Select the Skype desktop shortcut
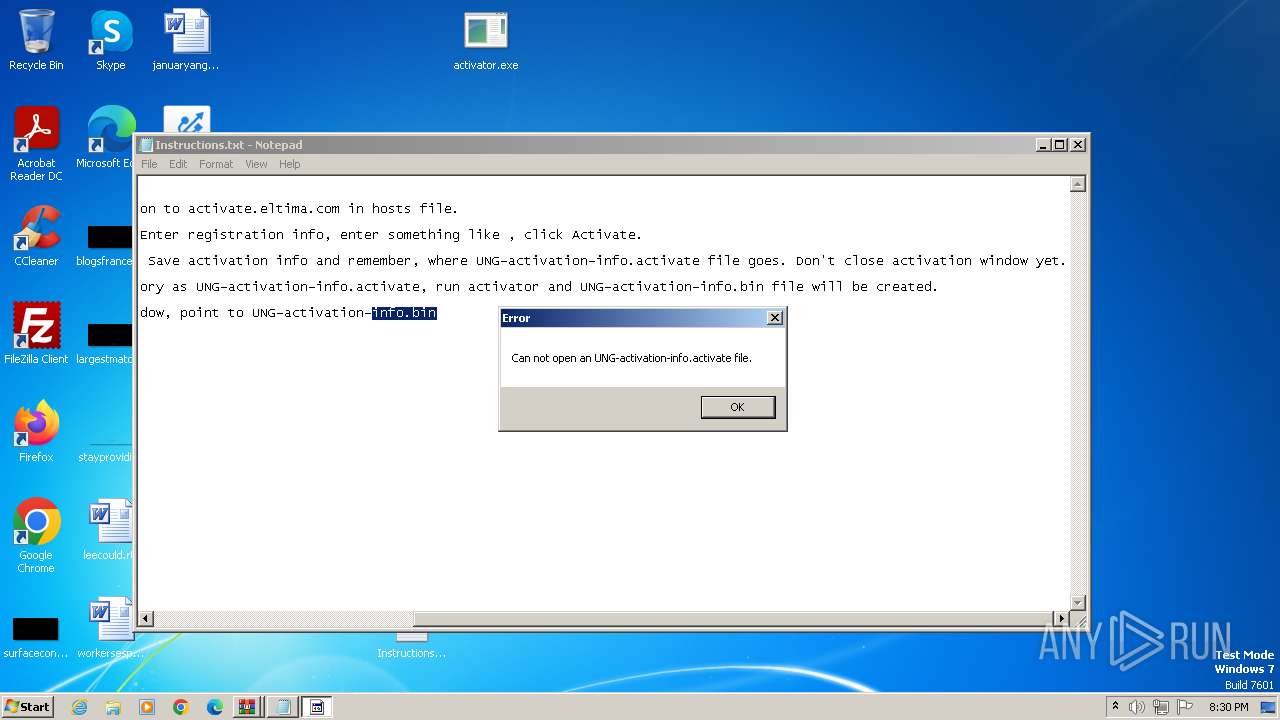 [x=111, y=40]
